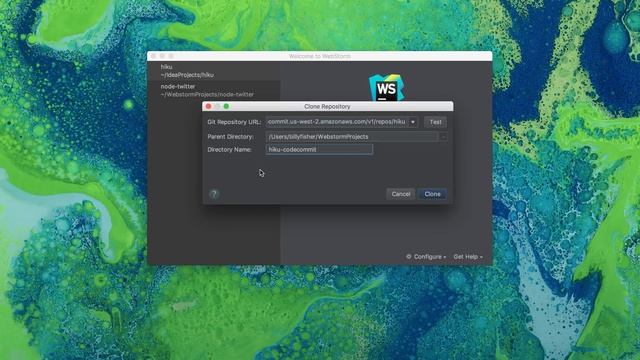The image size is (640, 360).
Task: Click green zoom button on Clone Repository
Action: tap(226, 106)
